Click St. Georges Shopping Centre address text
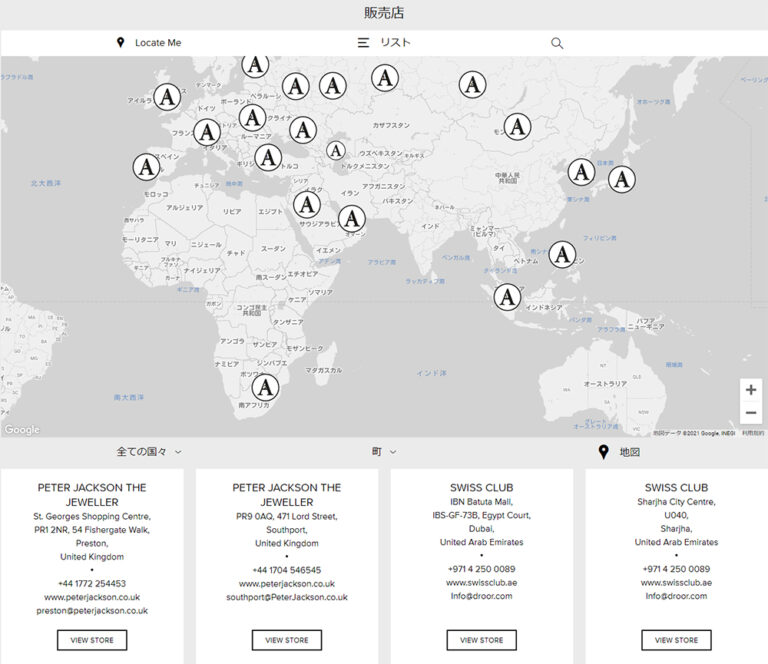 coord(92,516)
